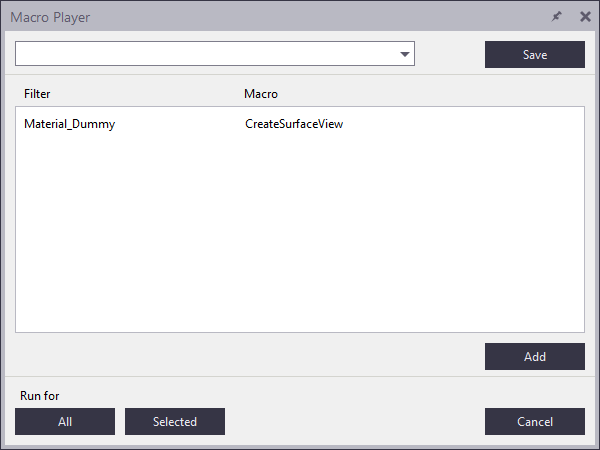Cancel the Macro Player dialog
Image resolution: width=600 pixels, height=450 pixels.
coord(534,422)
